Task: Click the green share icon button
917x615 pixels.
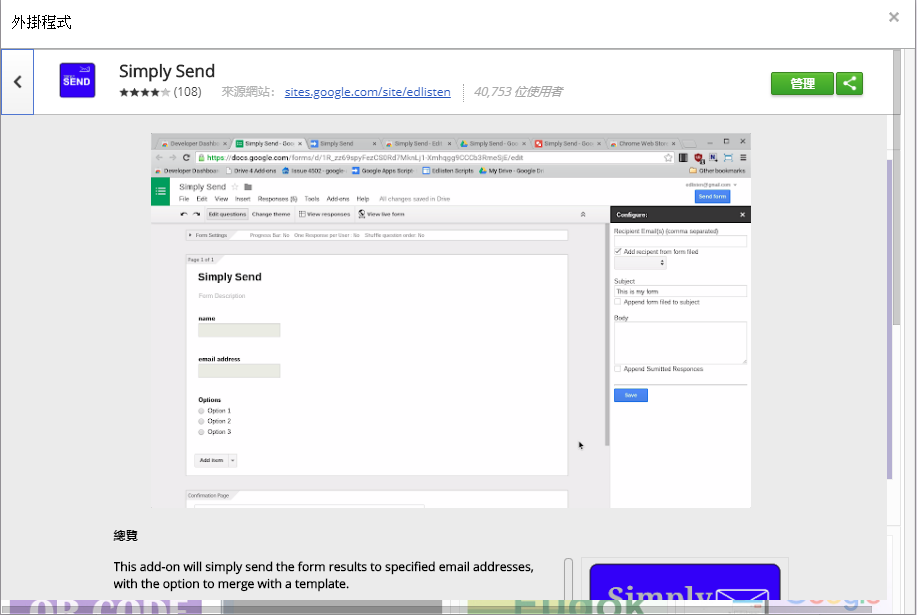Action: coord(849,84)
